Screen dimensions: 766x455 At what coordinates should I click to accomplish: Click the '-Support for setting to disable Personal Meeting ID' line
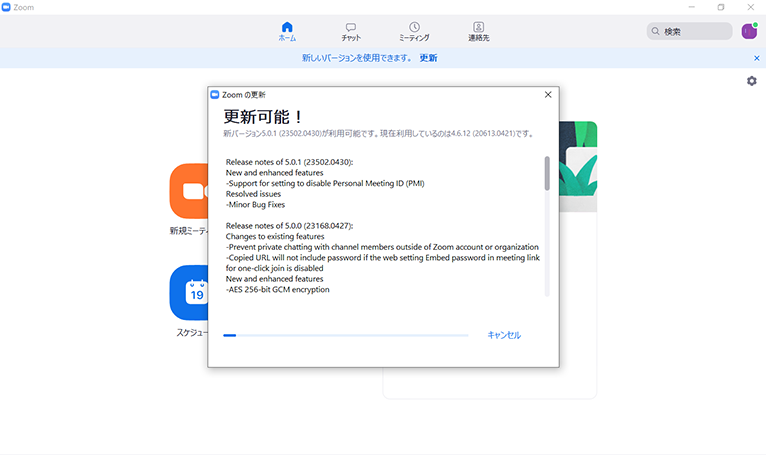(x=325, y=183)
